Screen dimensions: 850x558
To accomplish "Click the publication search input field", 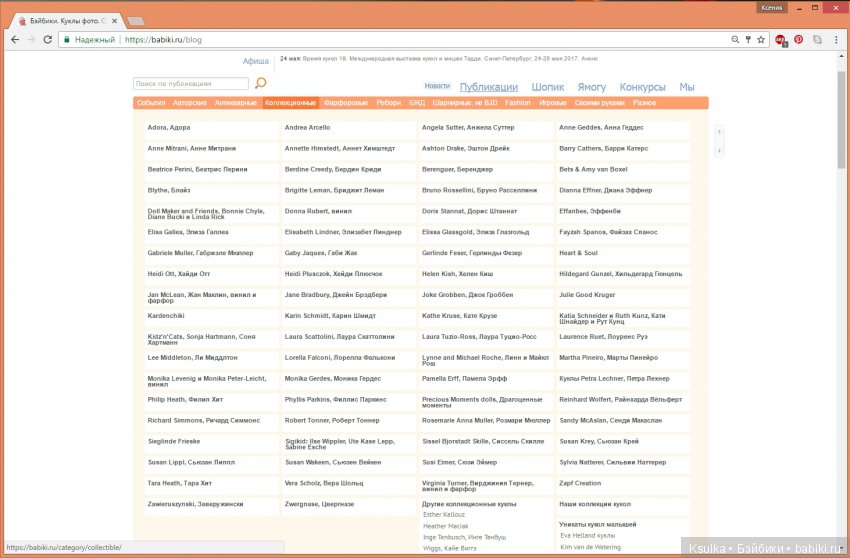I will 191,84.
